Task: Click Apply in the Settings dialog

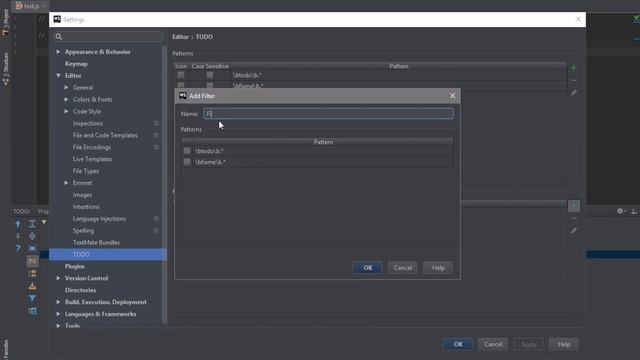Action: point(528,344)
